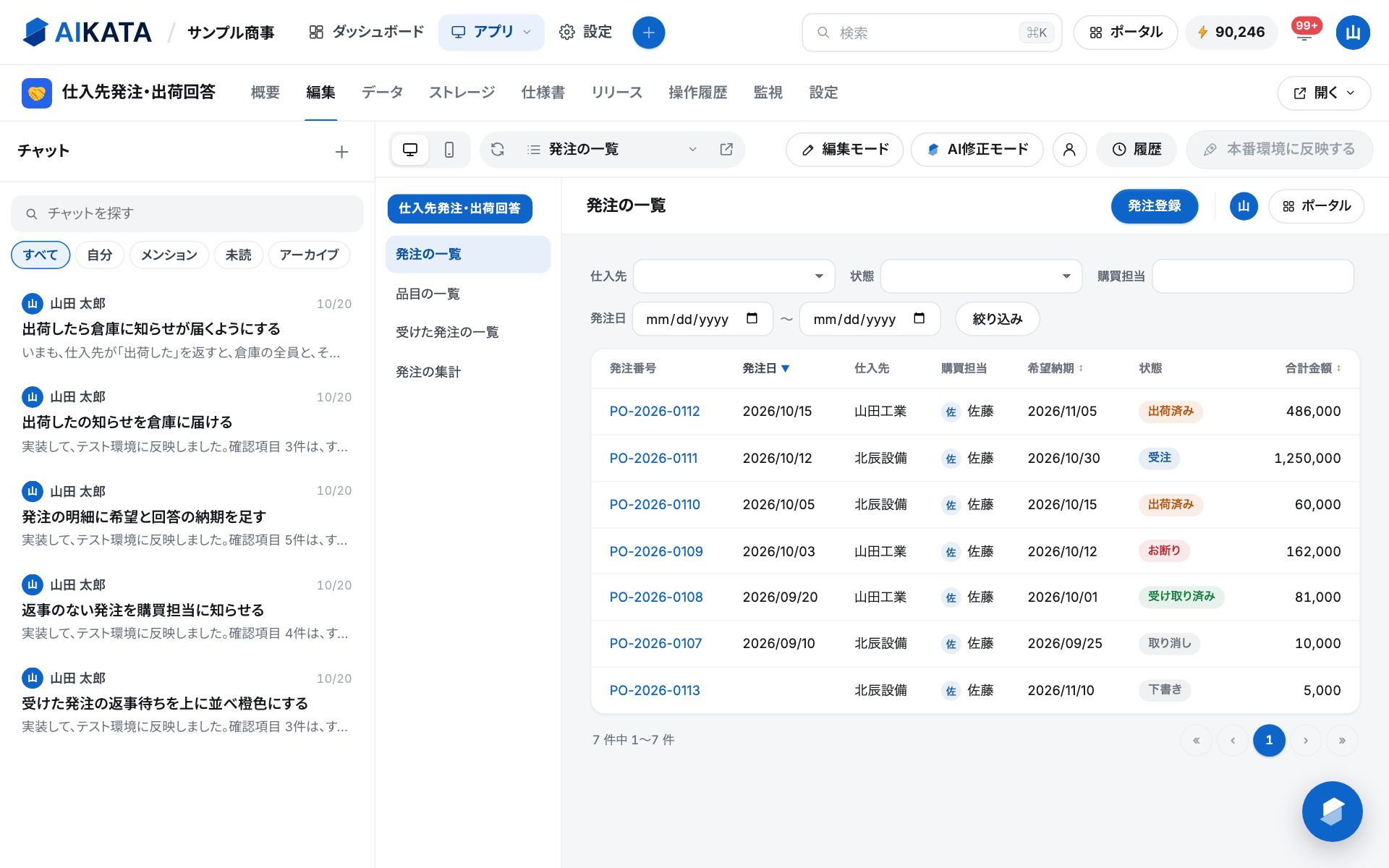
Task: Expand the 開く dropdown button
Action: point(1324,93)
